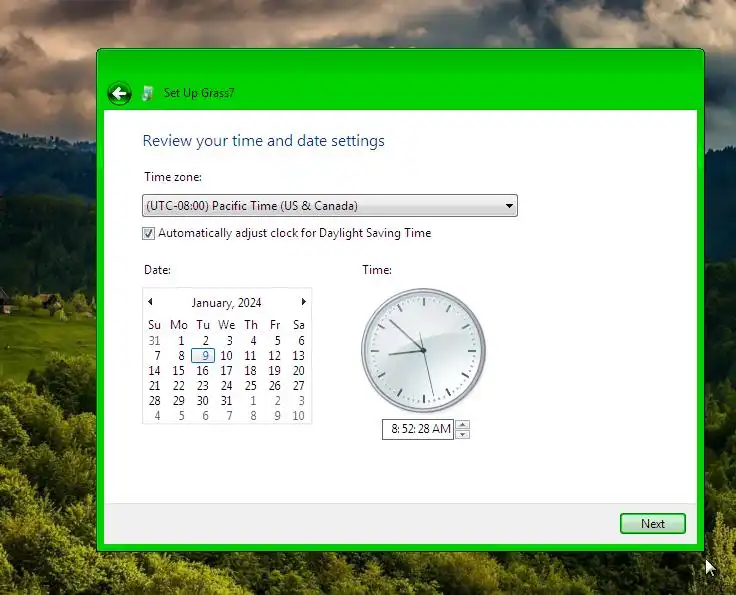Select January 23 in the calendar
Image resolution: width=736 pixels, height=595 pixels.
click(202, 386)
